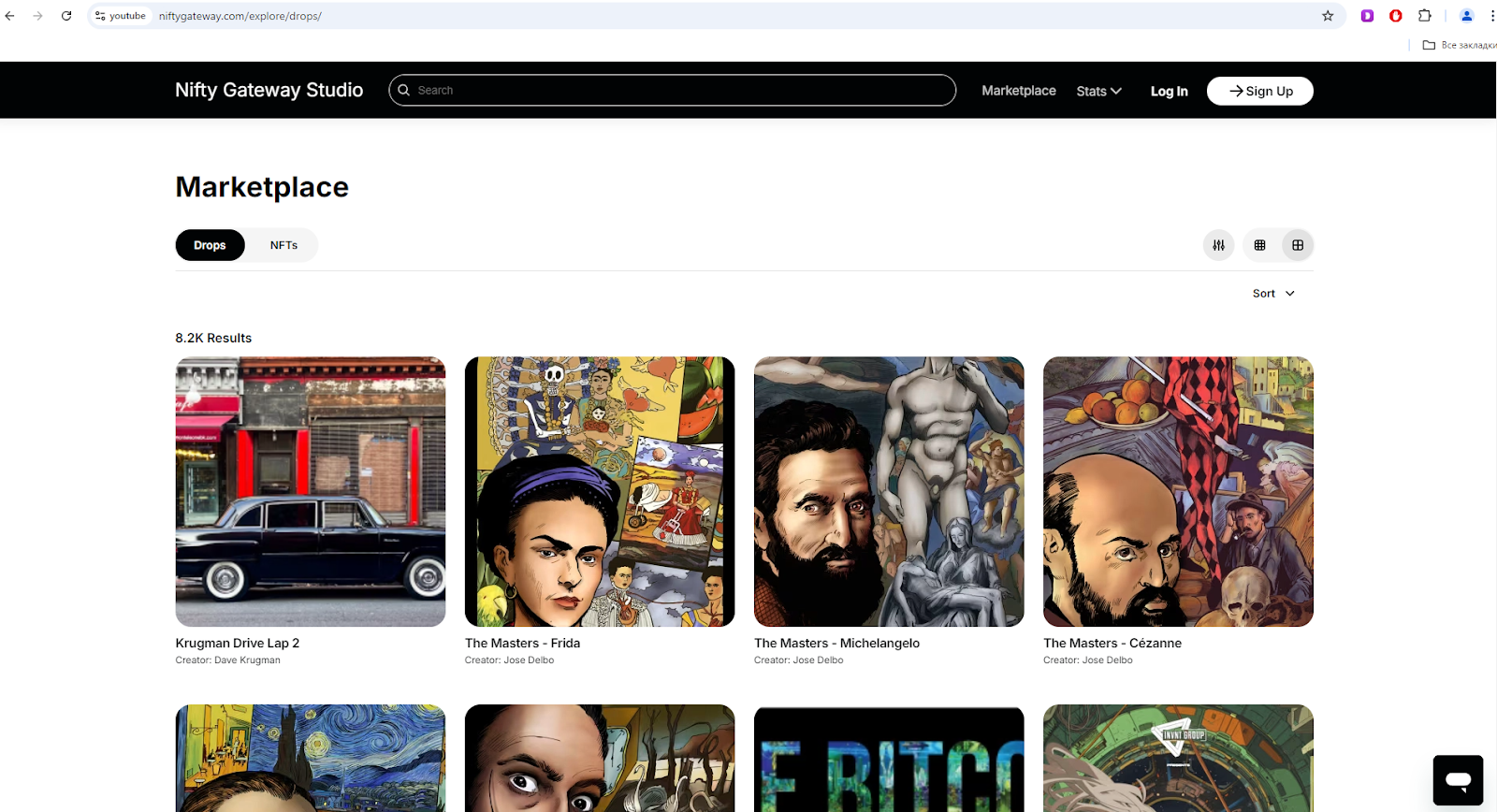Reload the page with the refresh icon
This screenshot has height=812, width=1497.
(66, 16)
